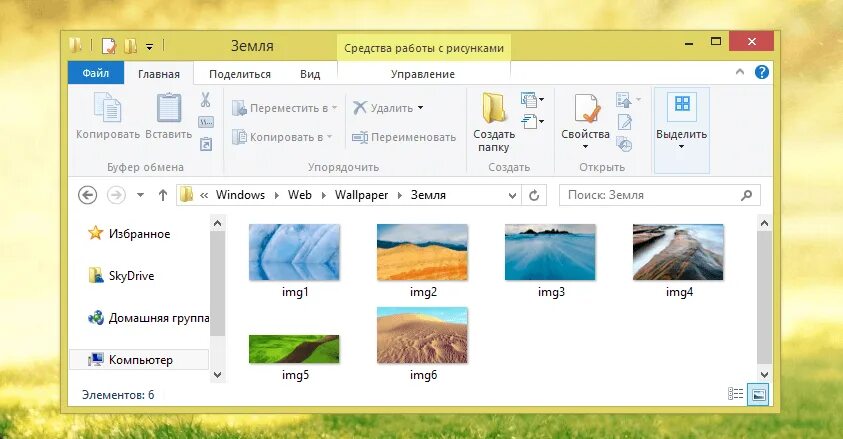Expand the Выделить dropdown arrow
This screenshot has width=843, height=439.
(x=681, y=147)
